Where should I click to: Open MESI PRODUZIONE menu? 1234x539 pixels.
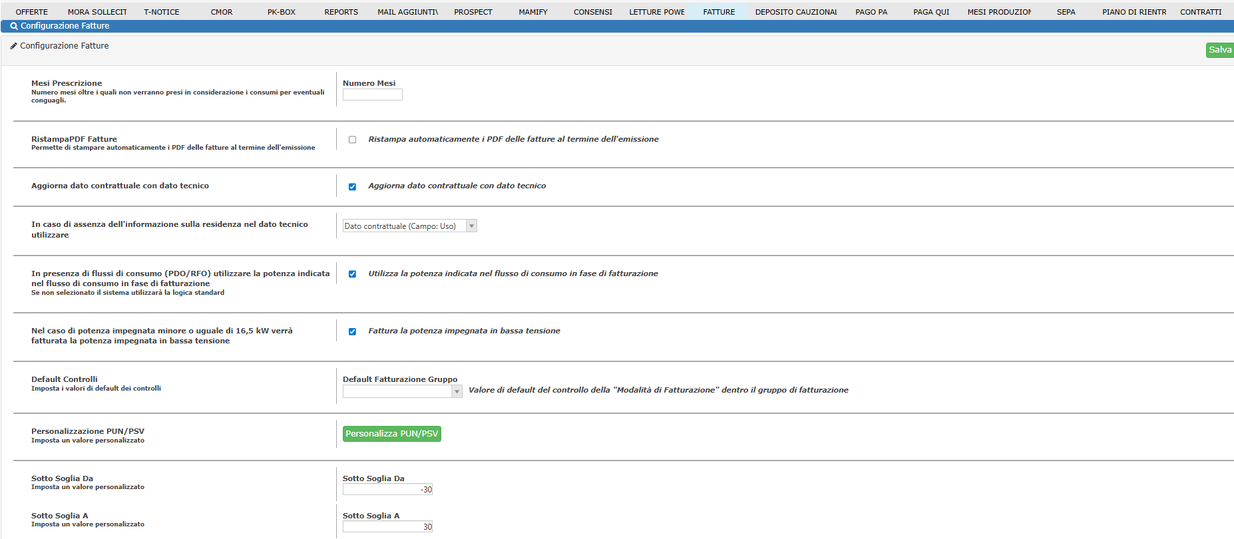click(999, 12)
